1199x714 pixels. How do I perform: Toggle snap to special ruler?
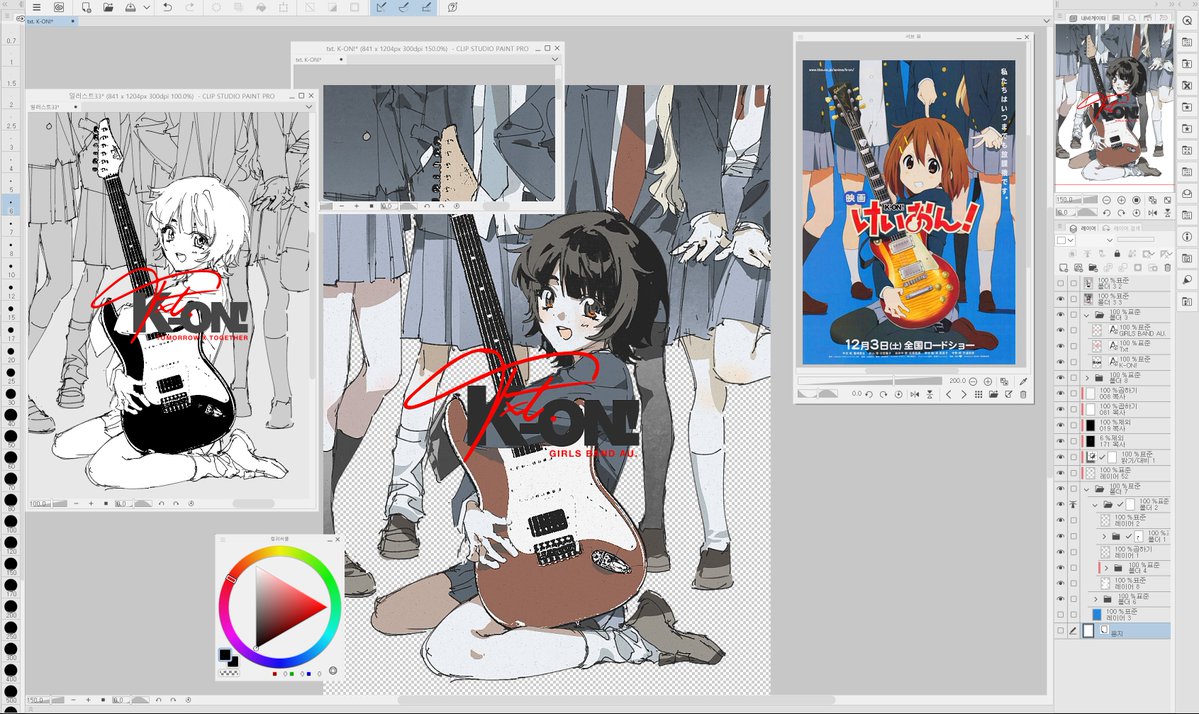pyautogui.click(x=403, y=7)
